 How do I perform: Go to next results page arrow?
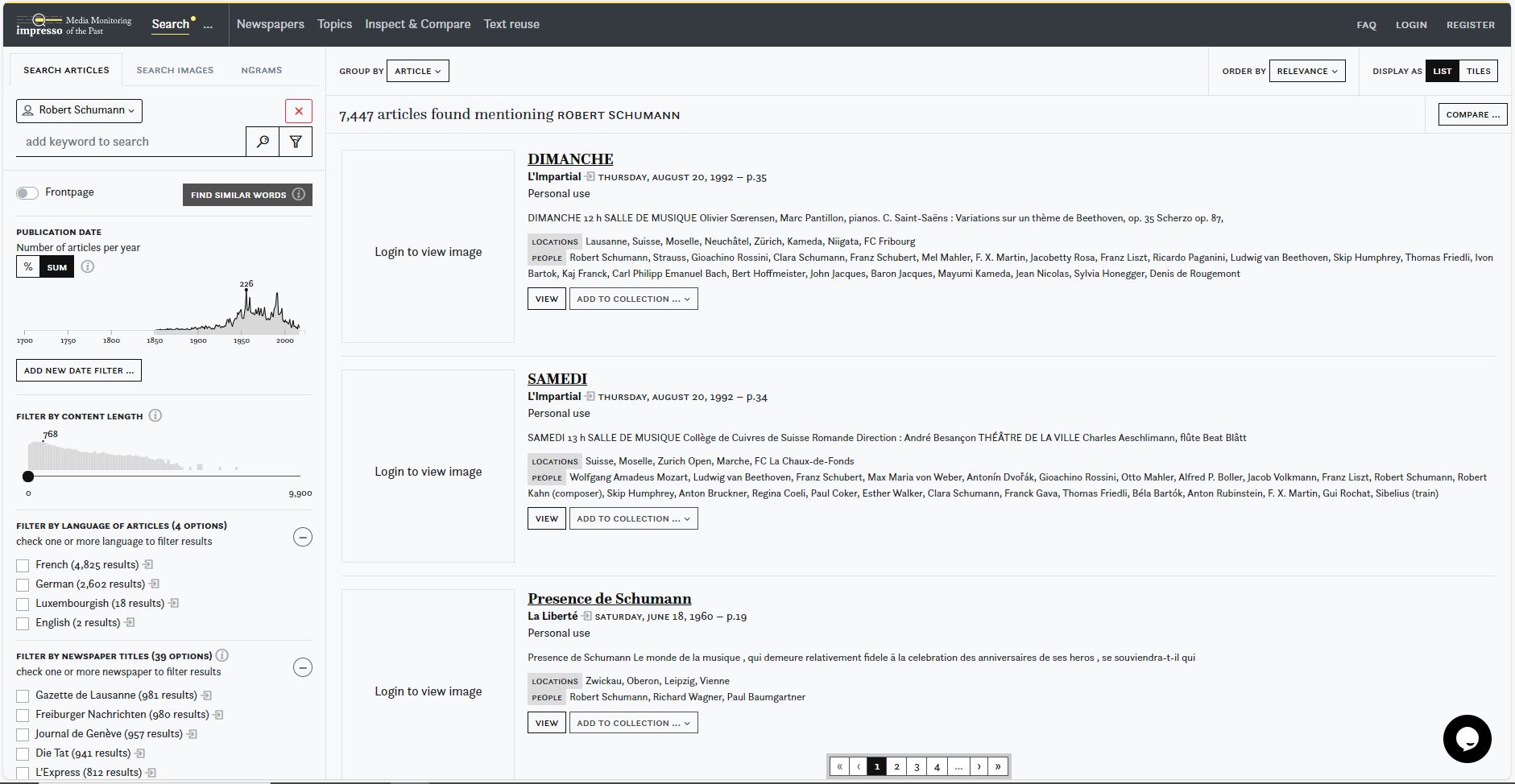[x=979, y=766]
